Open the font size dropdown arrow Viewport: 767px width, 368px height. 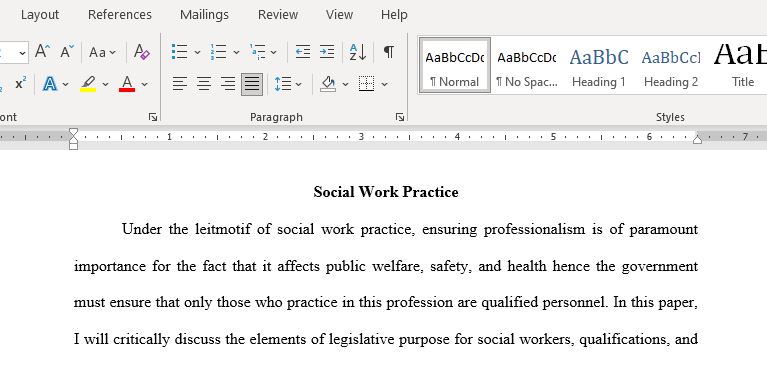[23, 52]
